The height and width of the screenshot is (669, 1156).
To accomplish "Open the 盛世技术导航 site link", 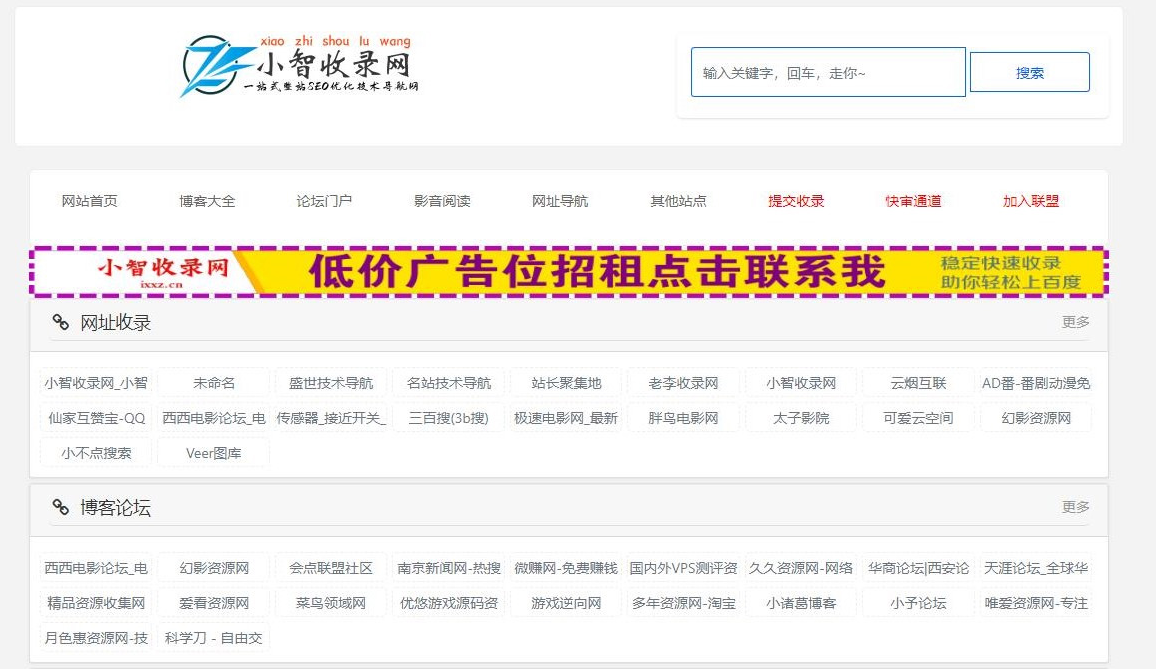I will [x=331, y=383].
